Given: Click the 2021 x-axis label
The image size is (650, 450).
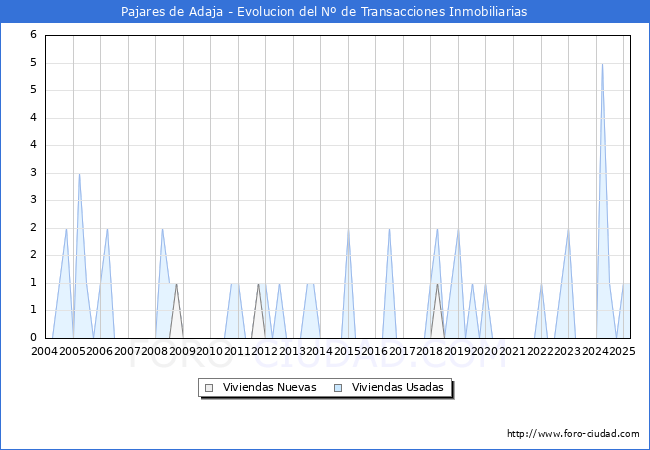Looking at the screenshot, I should pos(513,351).
